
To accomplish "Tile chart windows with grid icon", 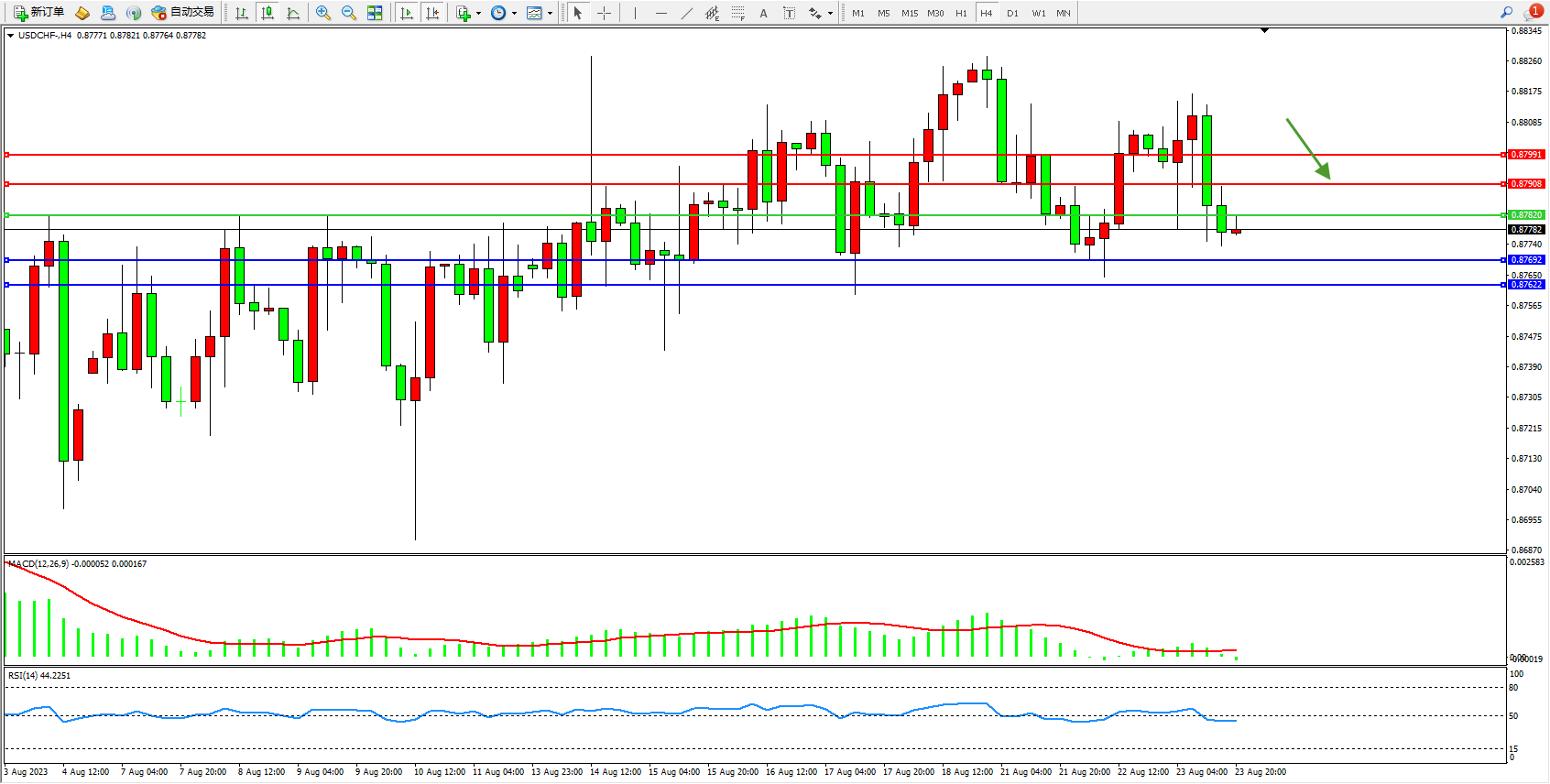I will [x=375, y=13].
